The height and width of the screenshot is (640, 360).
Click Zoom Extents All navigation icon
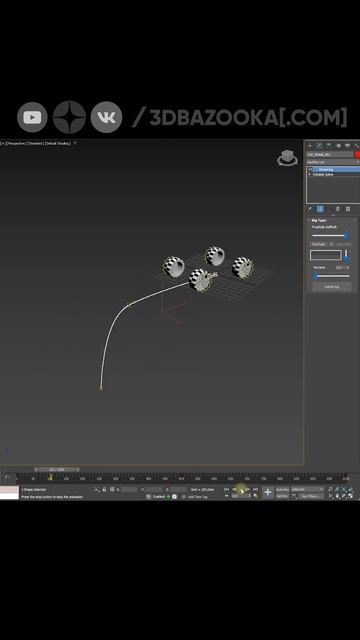(x=351, y=489)
